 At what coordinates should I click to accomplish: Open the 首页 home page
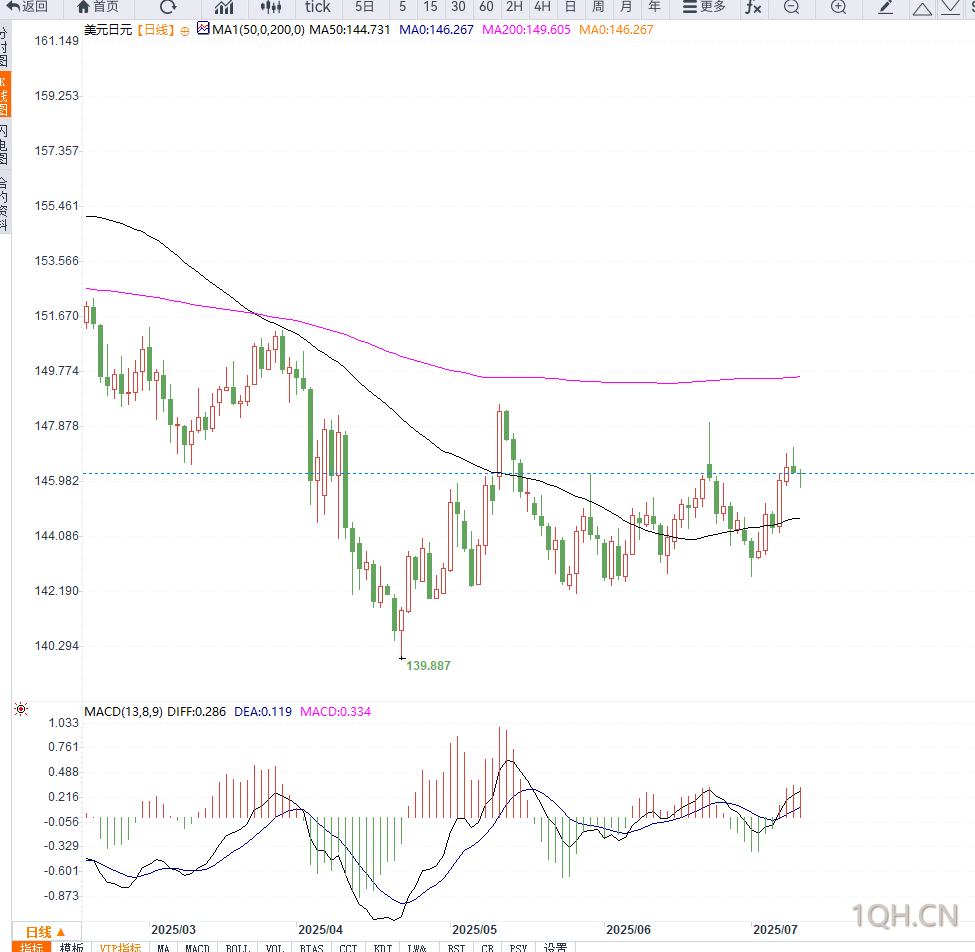[98, 7]
